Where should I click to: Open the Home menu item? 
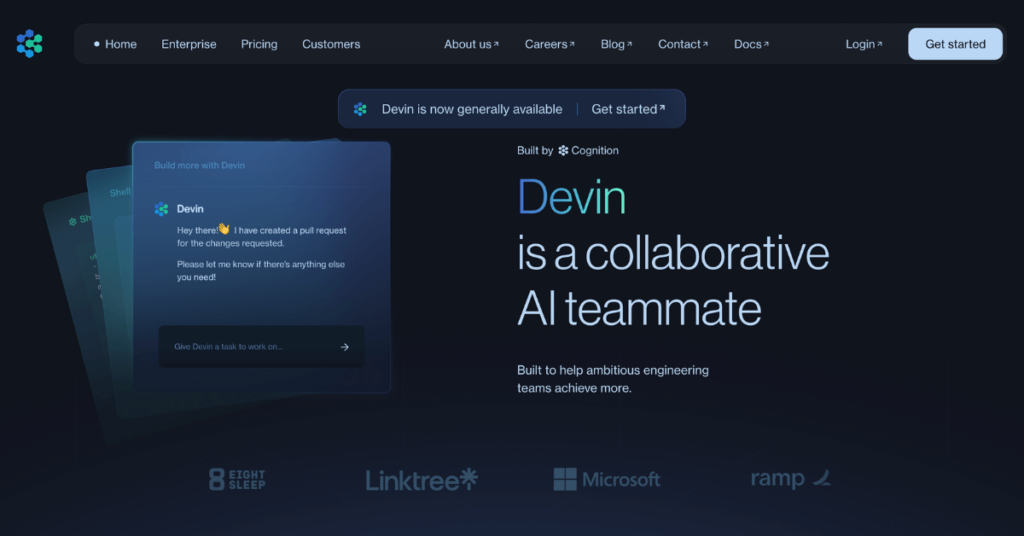[120, 44]
